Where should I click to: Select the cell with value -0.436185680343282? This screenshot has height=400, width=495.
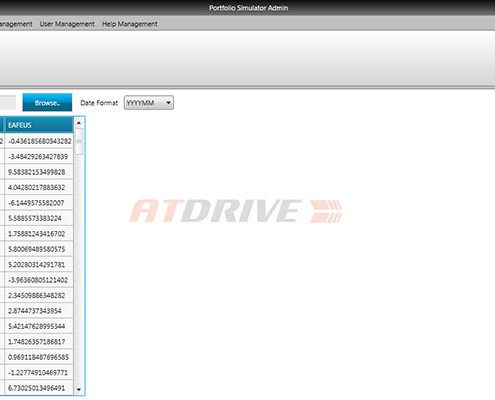coord(39,141)
